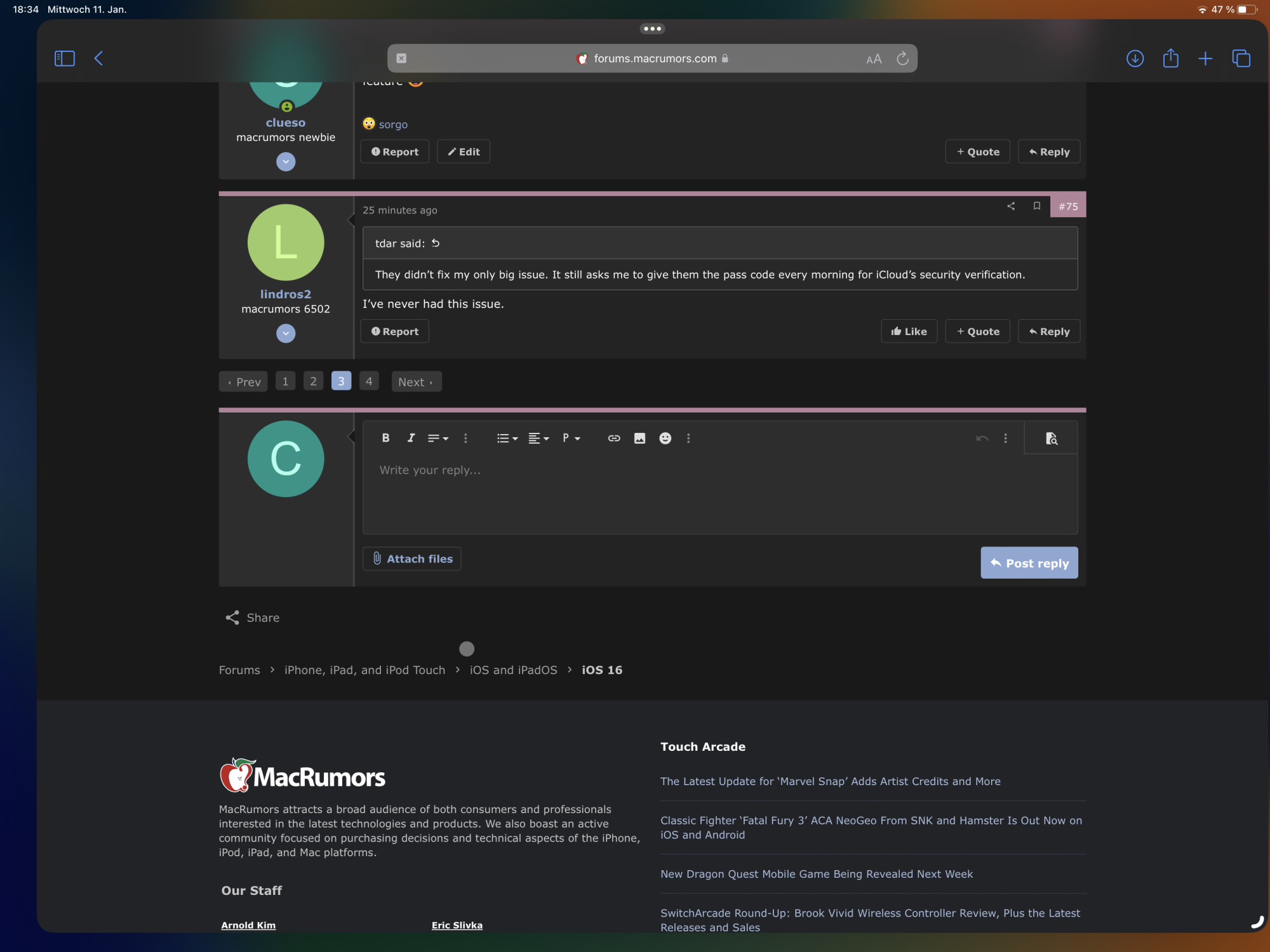Toggle bold in reply editor
Image resolution: width=1270 pixels, height=952 pixels.
click(385, 438)
